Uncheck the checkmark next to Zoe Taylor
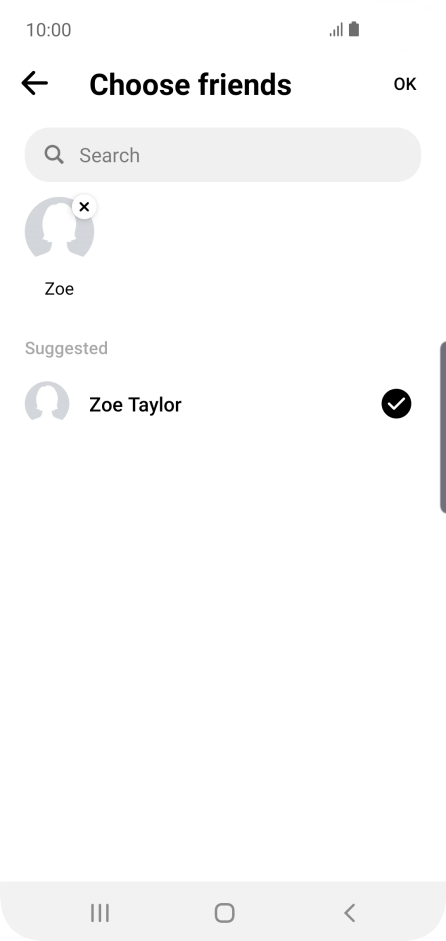446x941 pixels. 396,404
